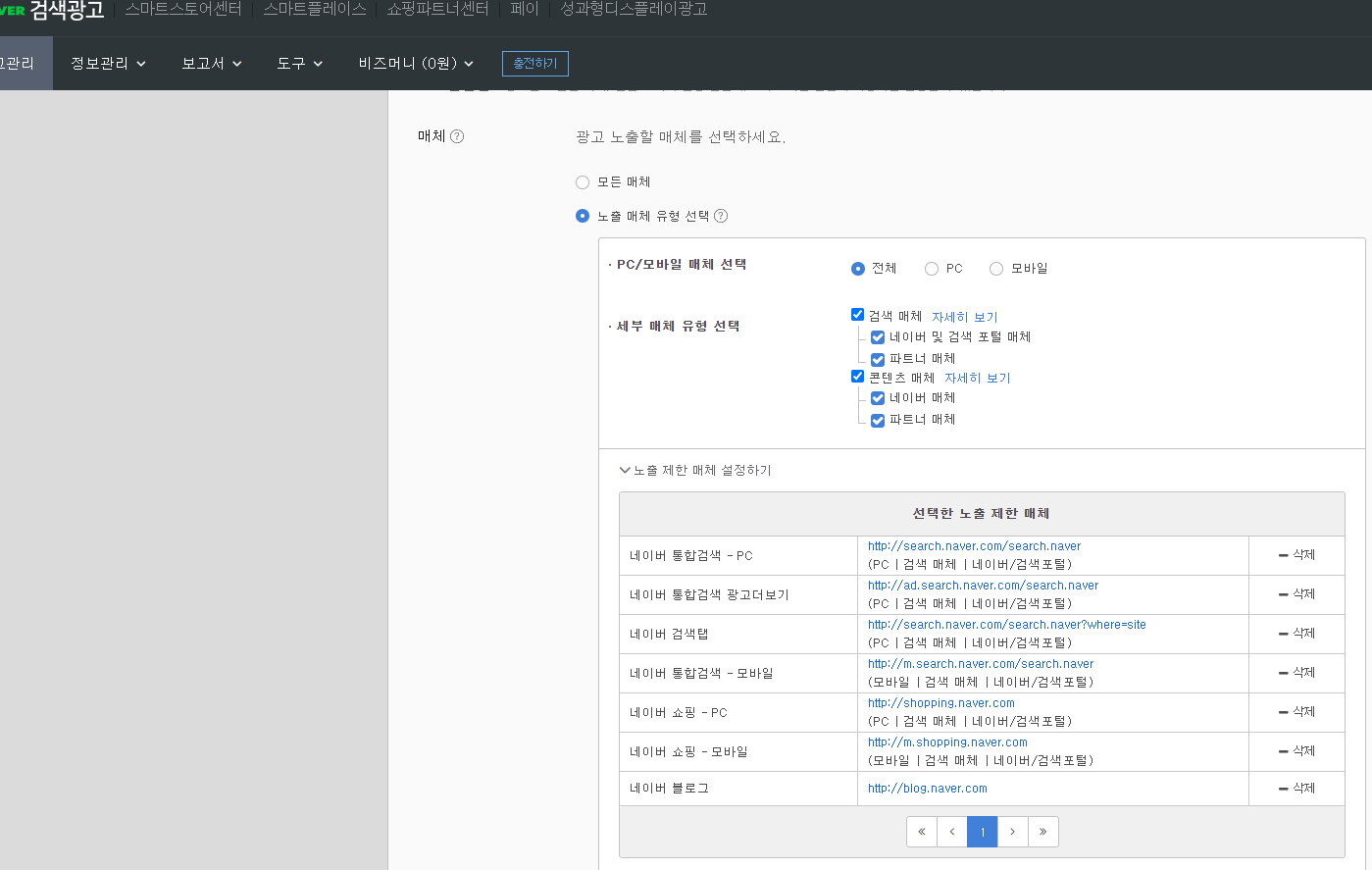The image size is (1372, 870).
Task: Toggle 네이버 매체 checkbox under 콘텐츠 매체
Action: [x=878, y=398]
